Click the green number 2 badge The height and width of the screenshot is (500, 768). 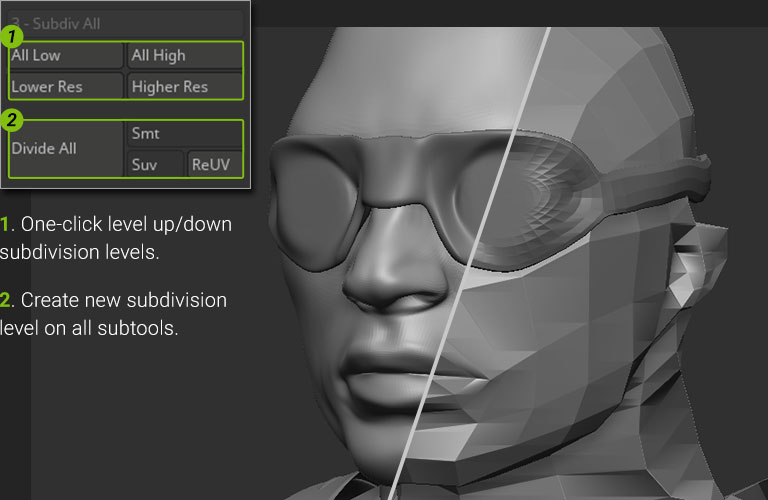(x=10, y=121)
